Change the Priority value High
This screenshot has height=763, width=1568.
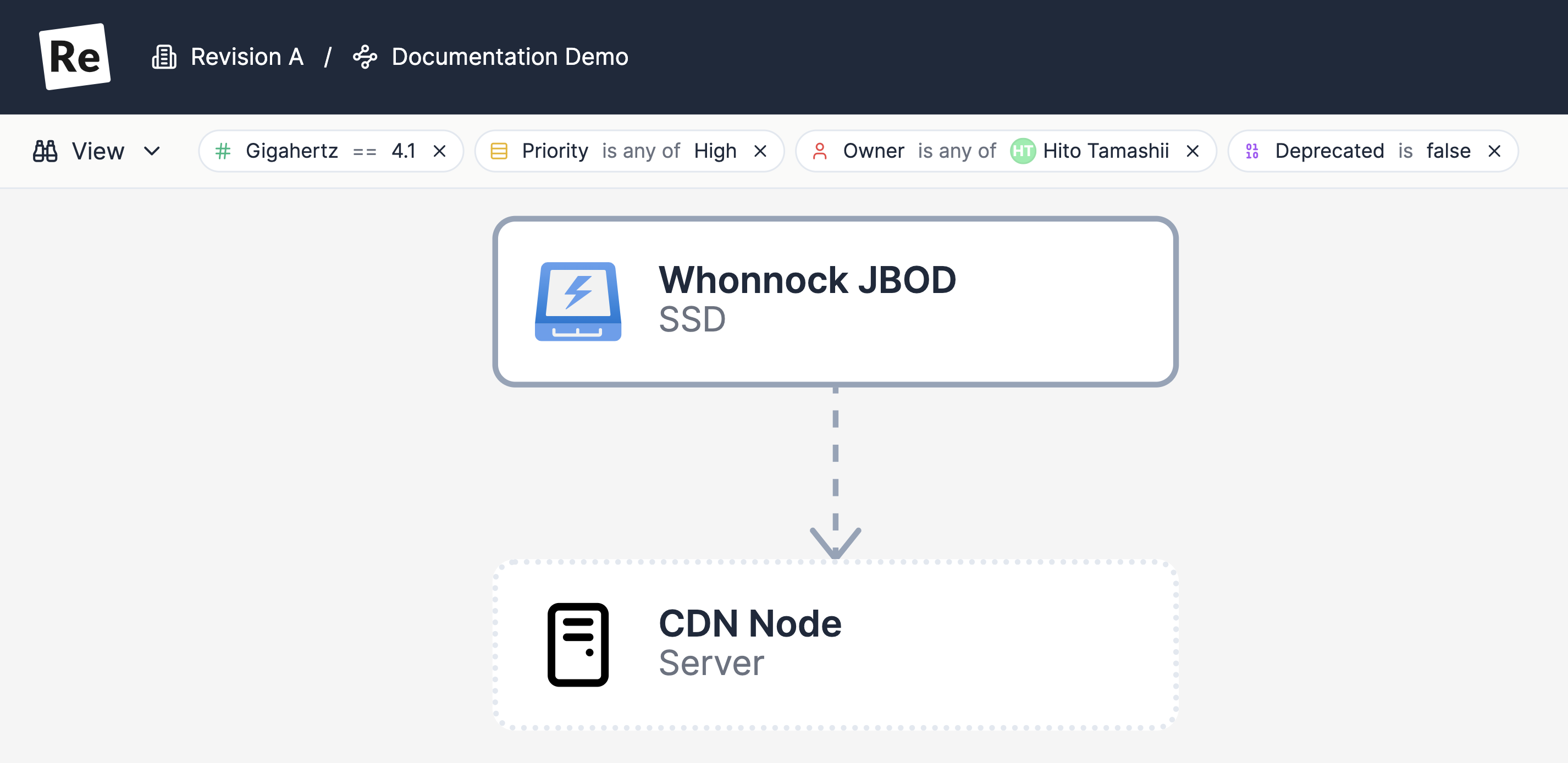(715, 151)
